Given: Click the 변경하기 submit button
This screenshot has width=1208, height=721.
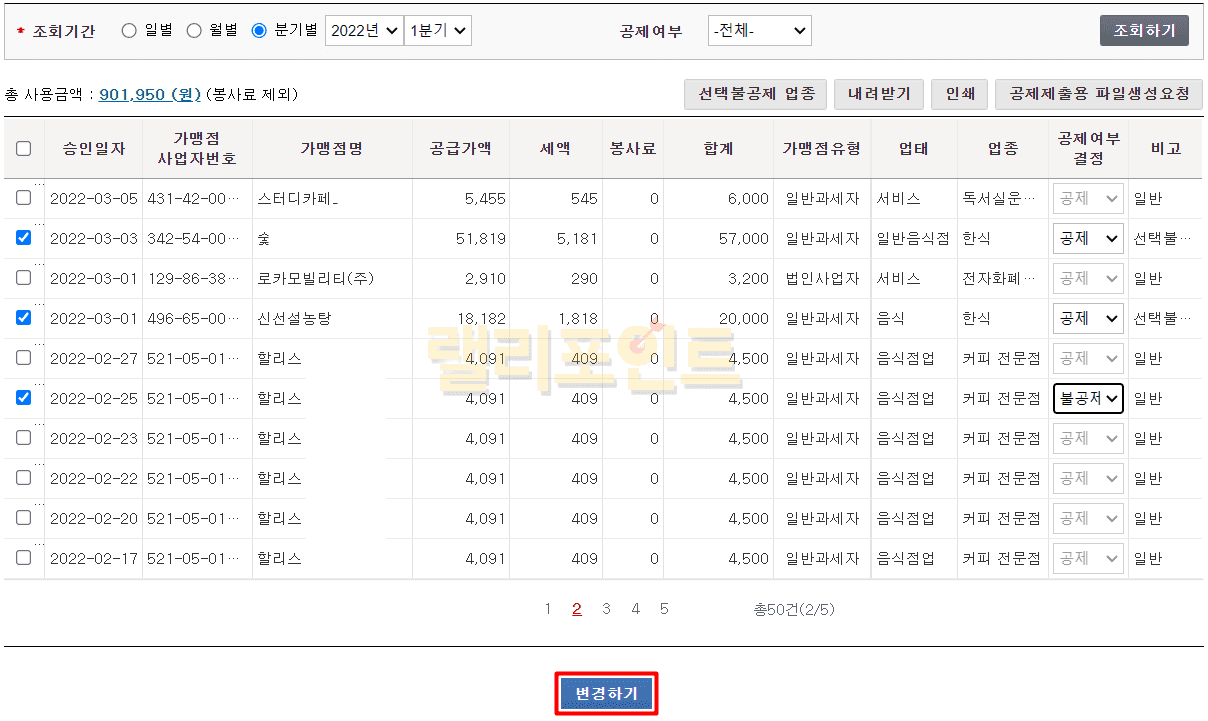Looking at the screenshot, I should pyautogui.click(x=606, y=694).
